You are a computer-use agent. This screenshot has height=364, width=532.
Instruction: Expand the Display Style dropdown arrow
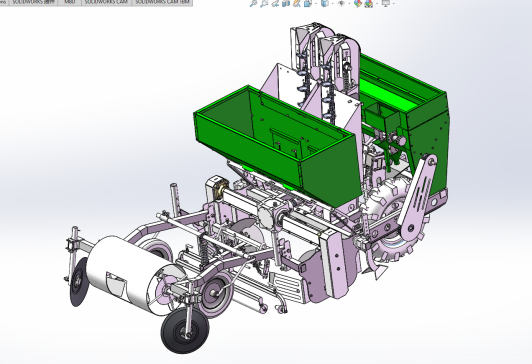point(332,3)
